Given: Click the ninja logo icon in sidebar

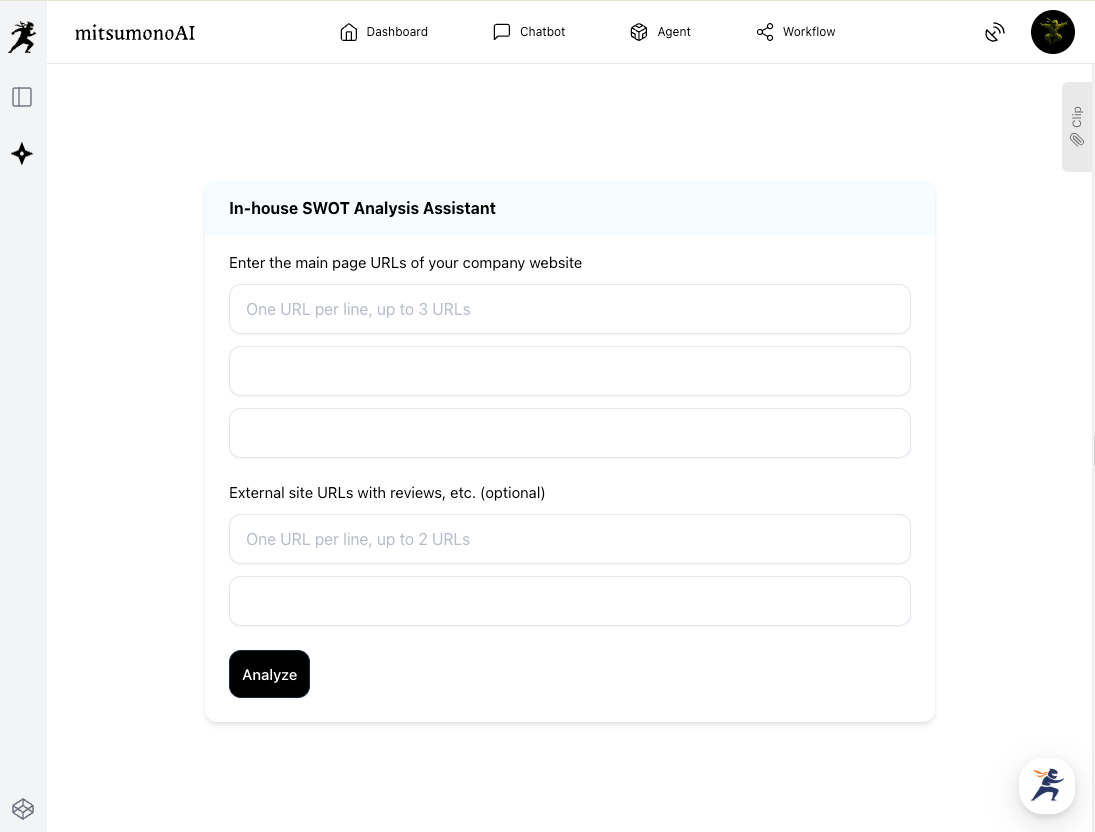Looking at the screenshot, I should click(22, 37).
